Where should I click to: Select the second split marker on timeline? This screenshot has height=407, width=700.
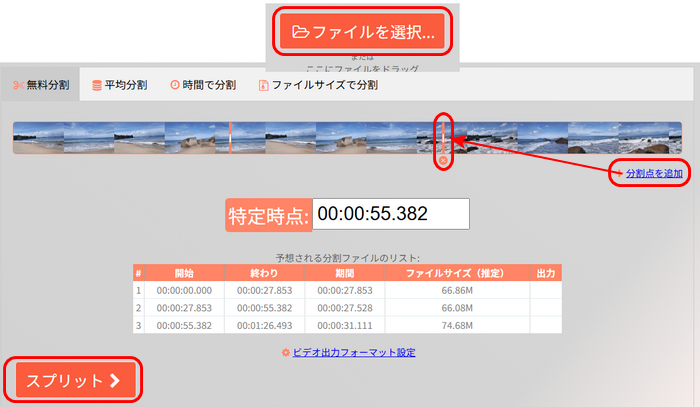coord(443,138)
